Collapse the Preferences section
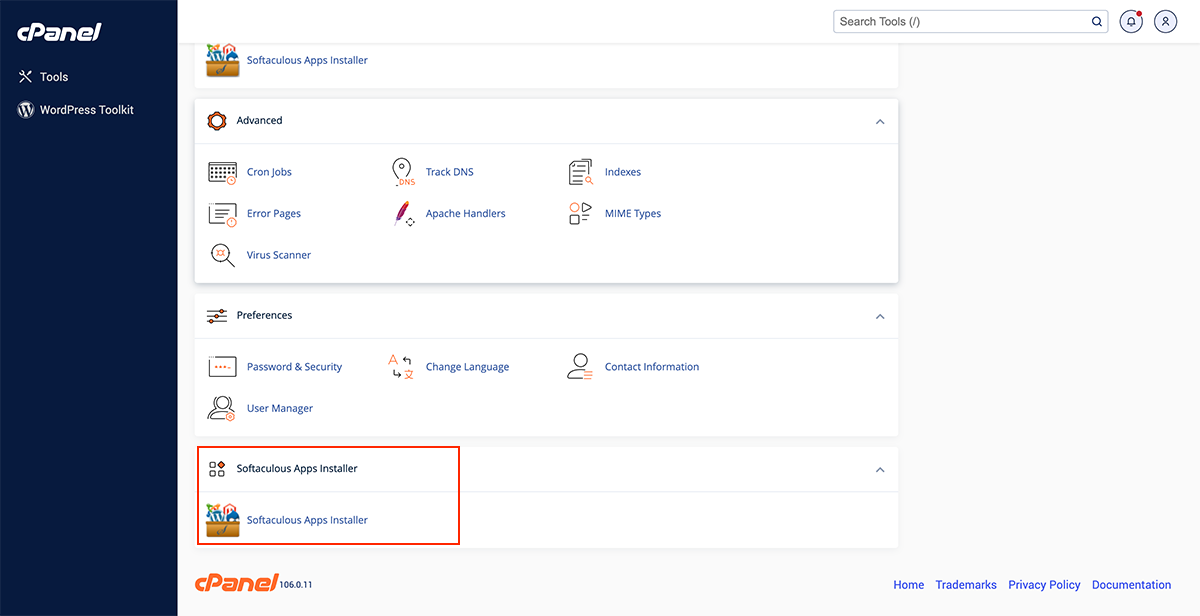This screenshot has height=616, width=1200. pos(880,316)
